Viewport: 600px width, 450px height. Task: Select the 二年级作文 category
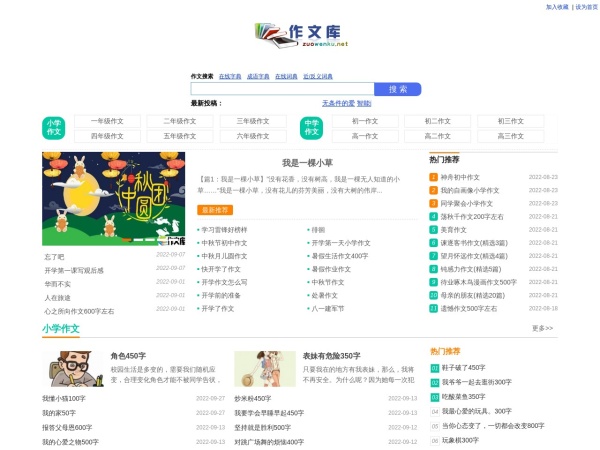pos(180,121)
